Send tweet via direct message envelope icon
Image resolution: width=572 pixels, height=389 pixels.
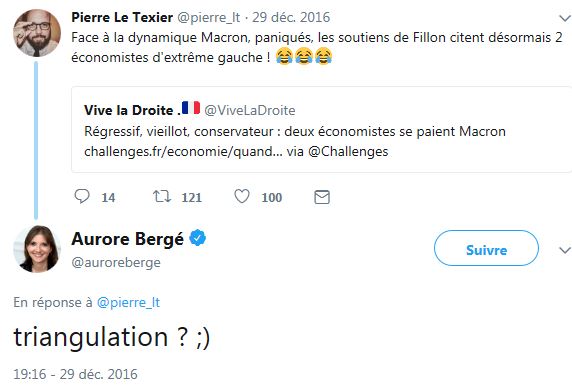click(322, 197)
